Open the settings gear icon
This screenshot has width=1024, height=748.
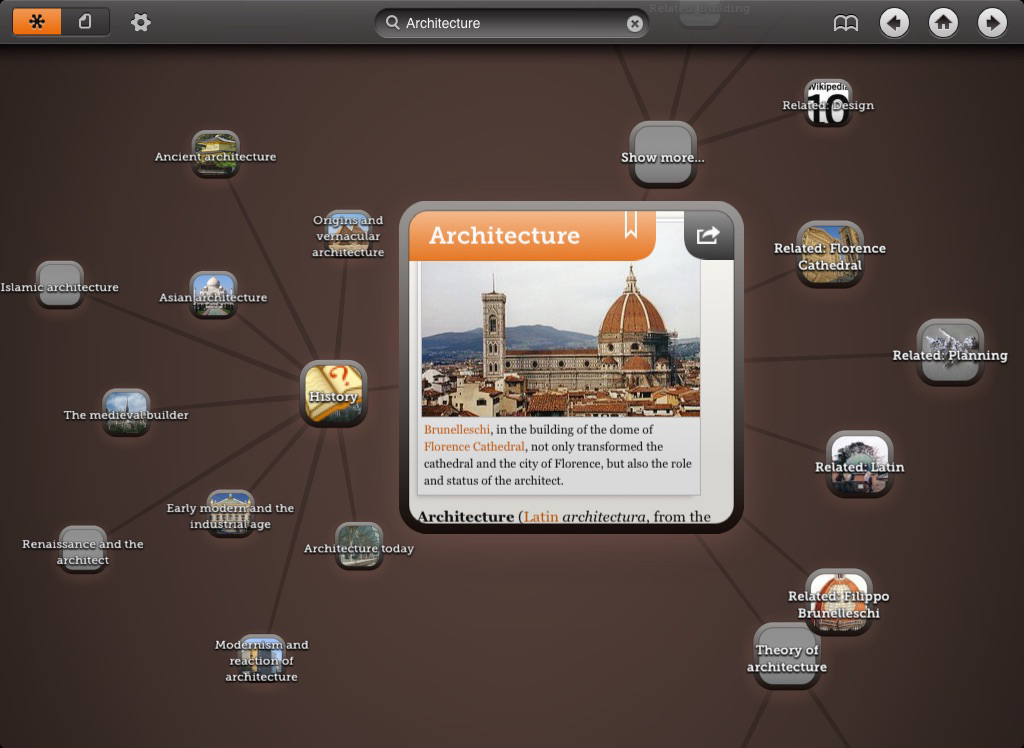[x=141, y=22]
